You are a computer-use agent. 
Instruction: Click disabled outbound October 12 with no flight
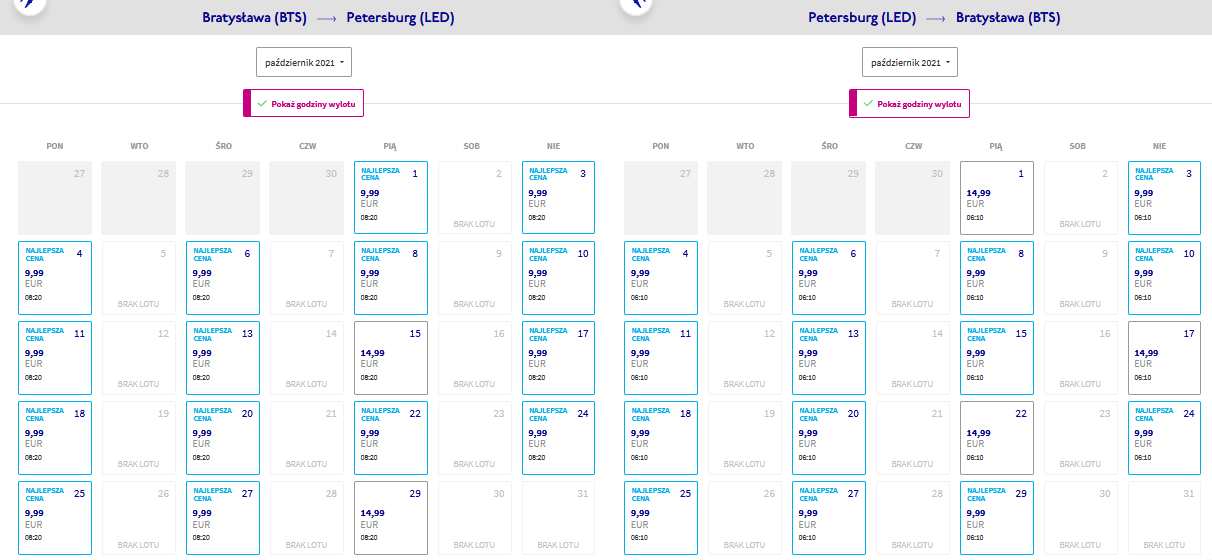138,358
